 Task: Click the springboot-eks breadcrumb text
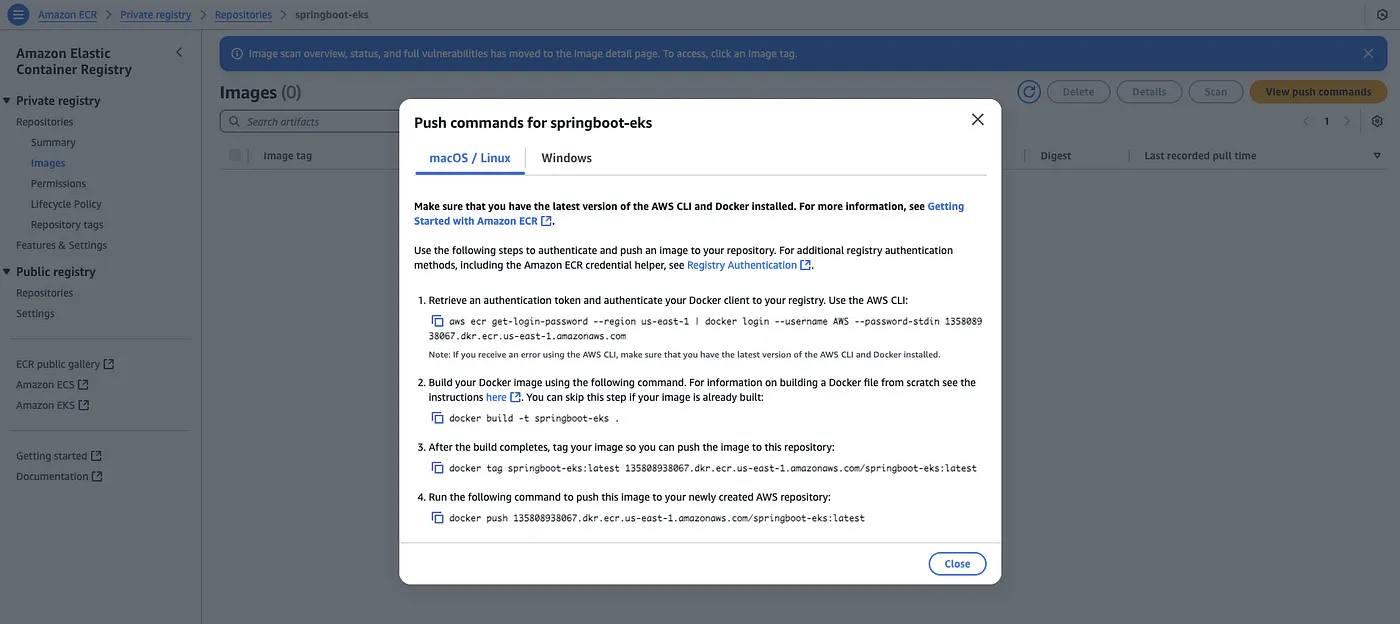[x=332, y=15]
